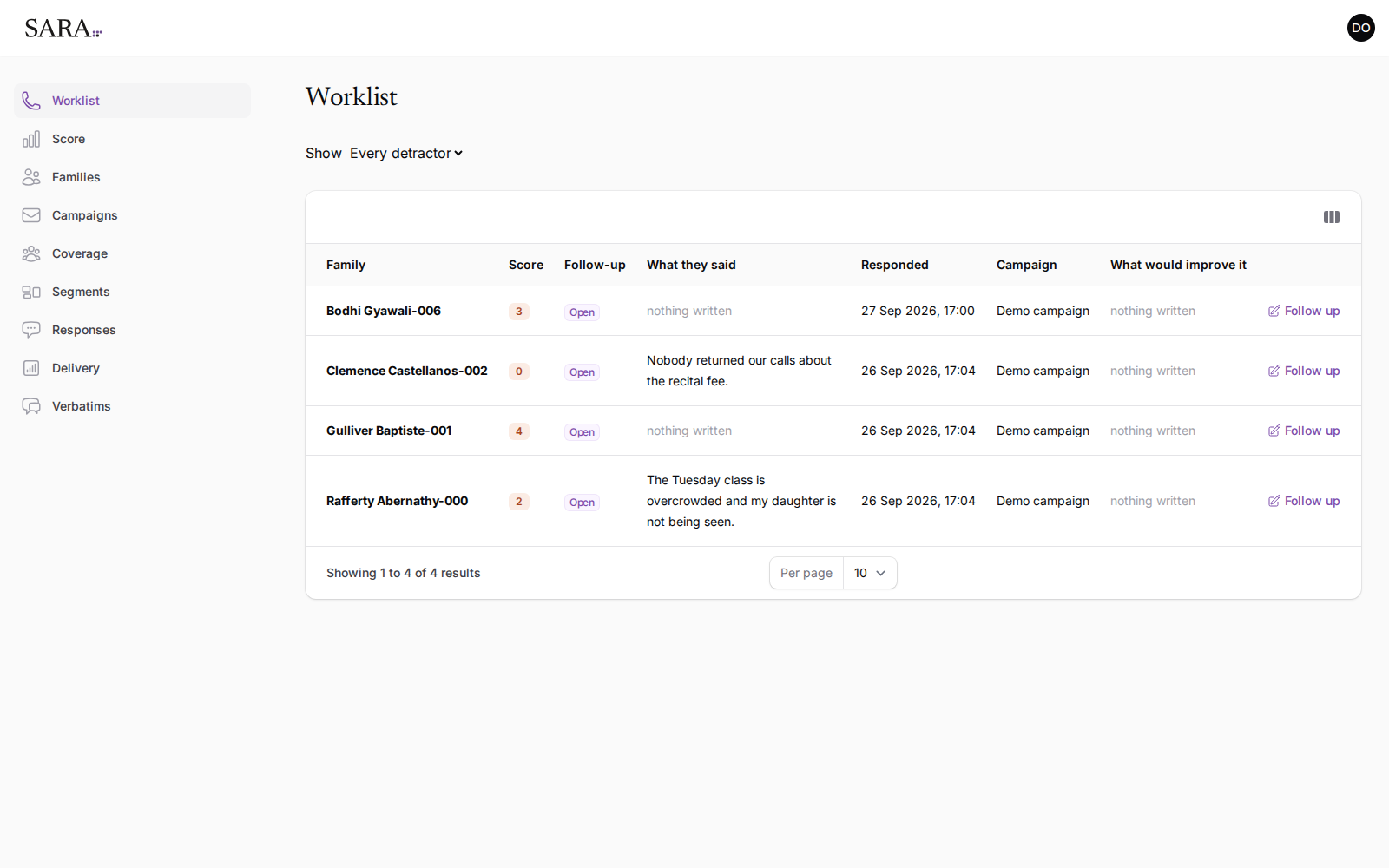Follow up with Clemence Castellanos-002
The image size is (1389, 868).
[x=1304, y=371]
